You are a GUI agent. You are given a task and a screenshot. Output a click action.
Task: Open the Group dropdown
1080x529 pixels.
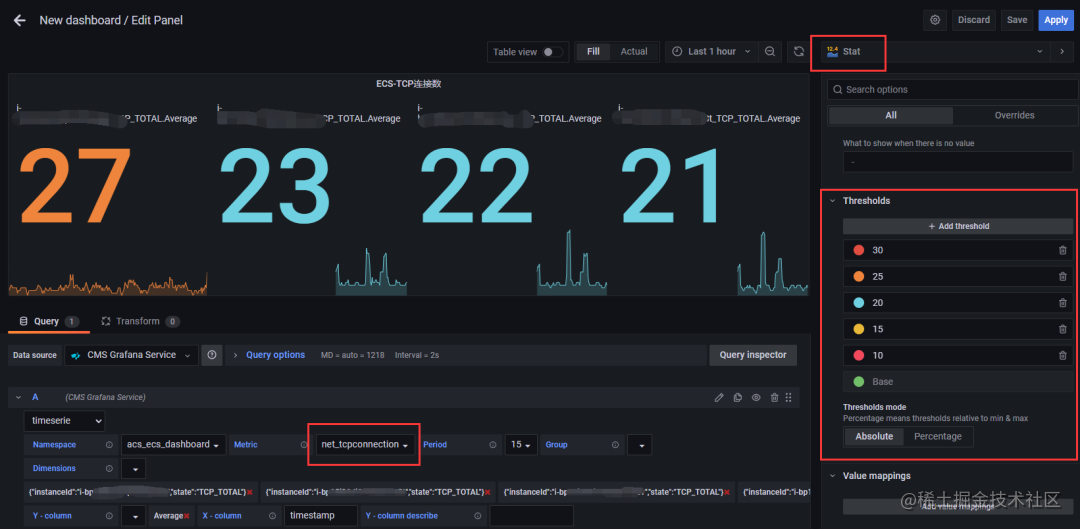[641, 445]
